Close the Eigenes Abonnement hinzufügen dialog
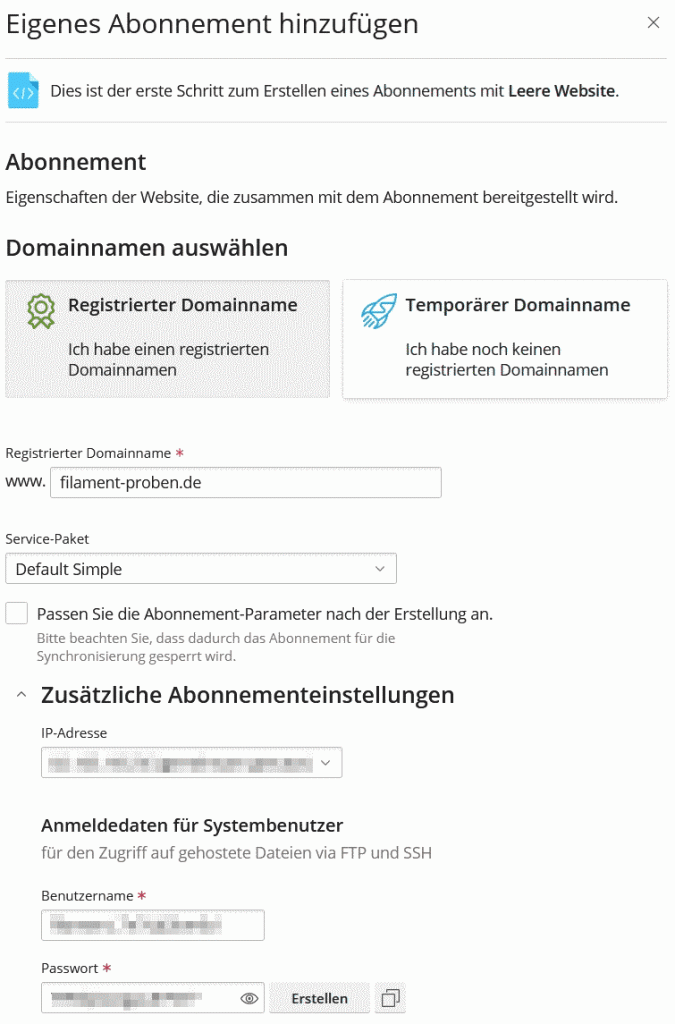Image resolution: width=675 pixels, height=1024 pixels. click(x=653, y=23)
